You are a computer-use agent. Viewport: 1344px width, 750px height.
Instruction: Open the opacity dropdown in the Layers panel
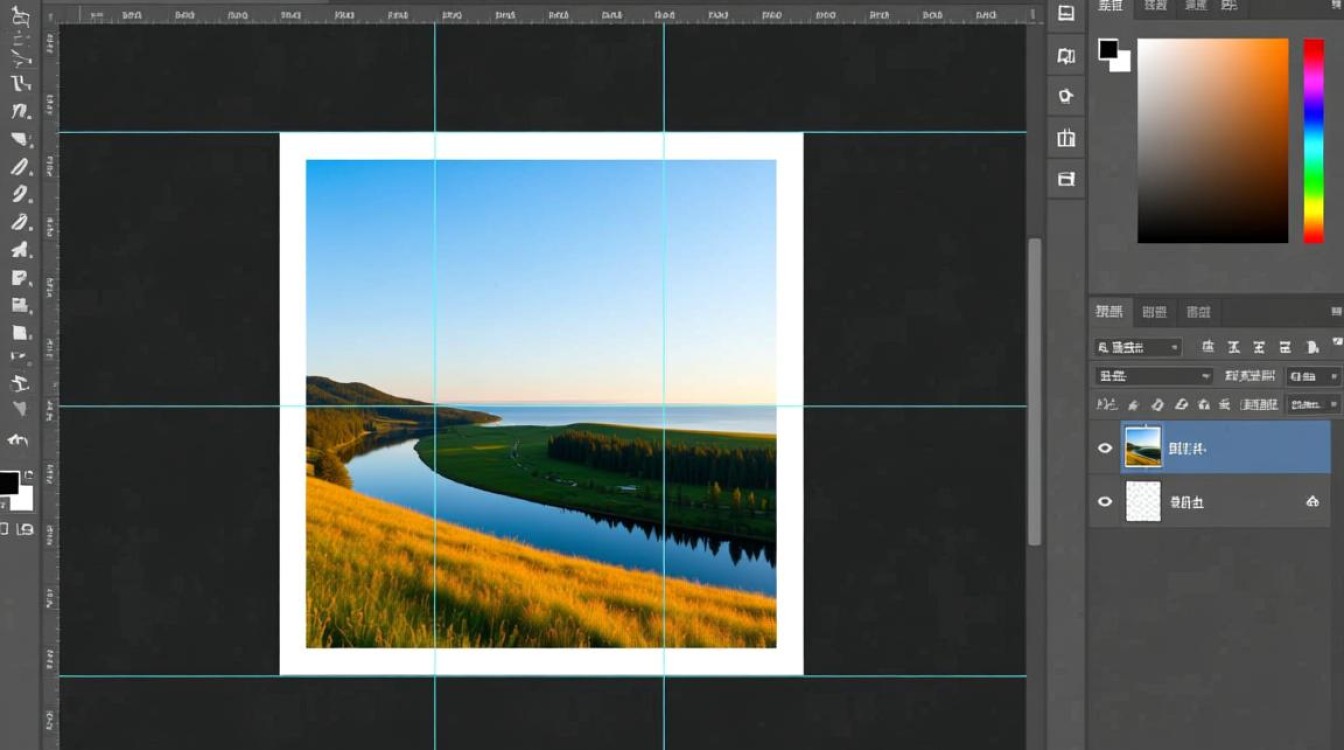[x=1314, y=376]
